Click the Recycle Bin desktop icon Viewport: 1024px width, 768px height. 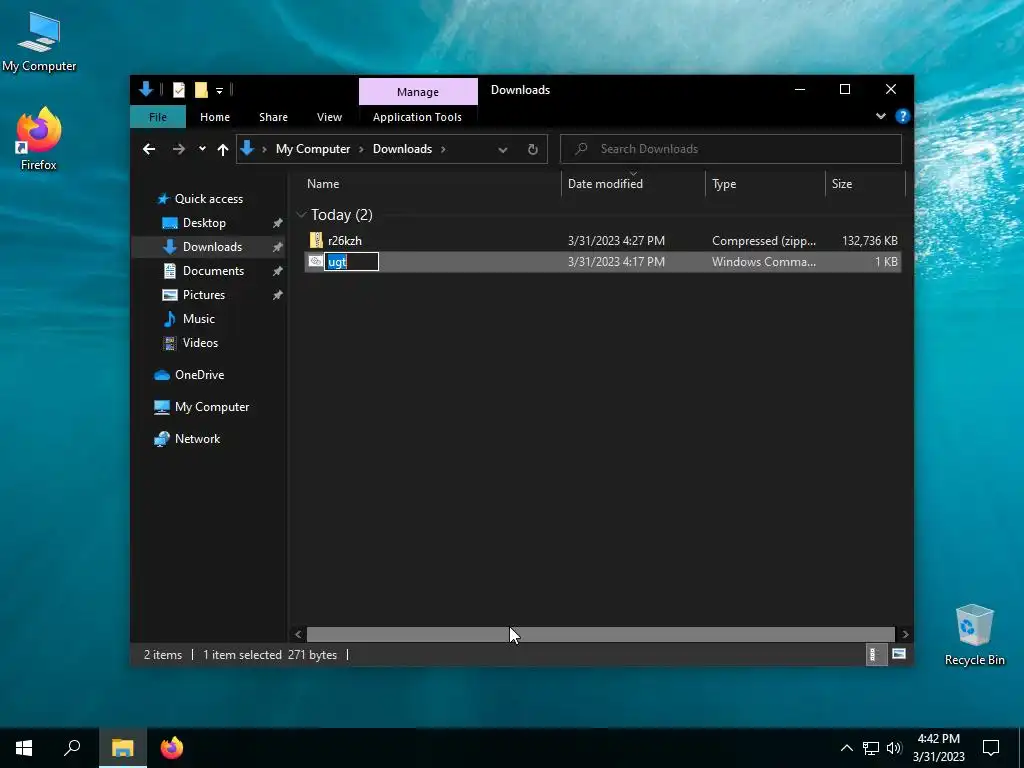(x=974, y=635)
